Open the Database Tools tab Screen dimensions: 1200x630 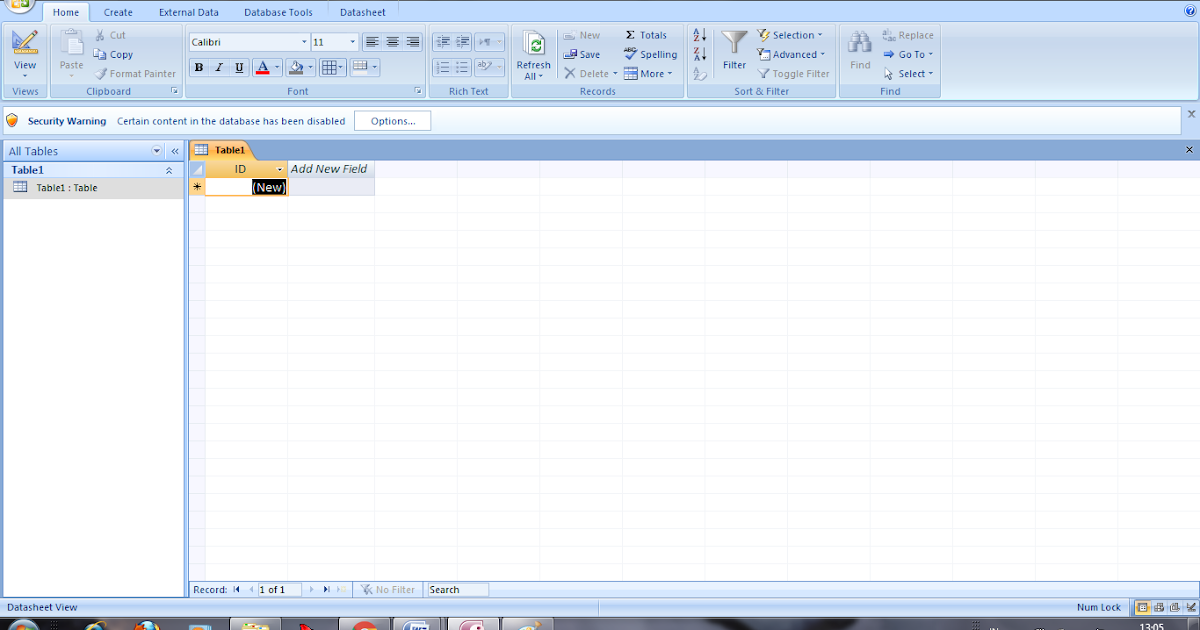[277, 12]
